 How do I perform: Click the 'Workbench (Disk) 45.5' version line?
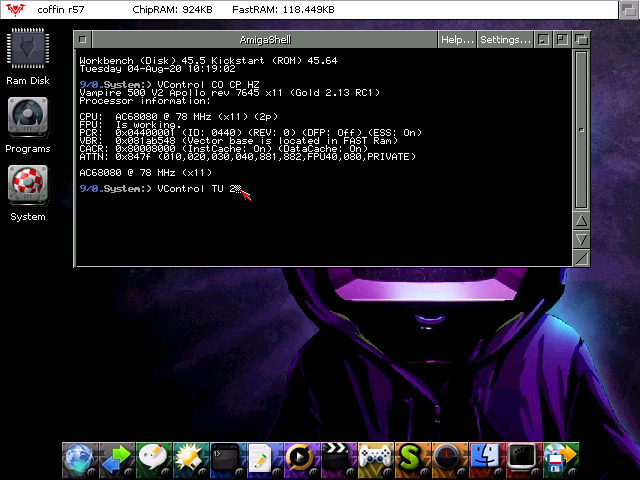point(208,60)
